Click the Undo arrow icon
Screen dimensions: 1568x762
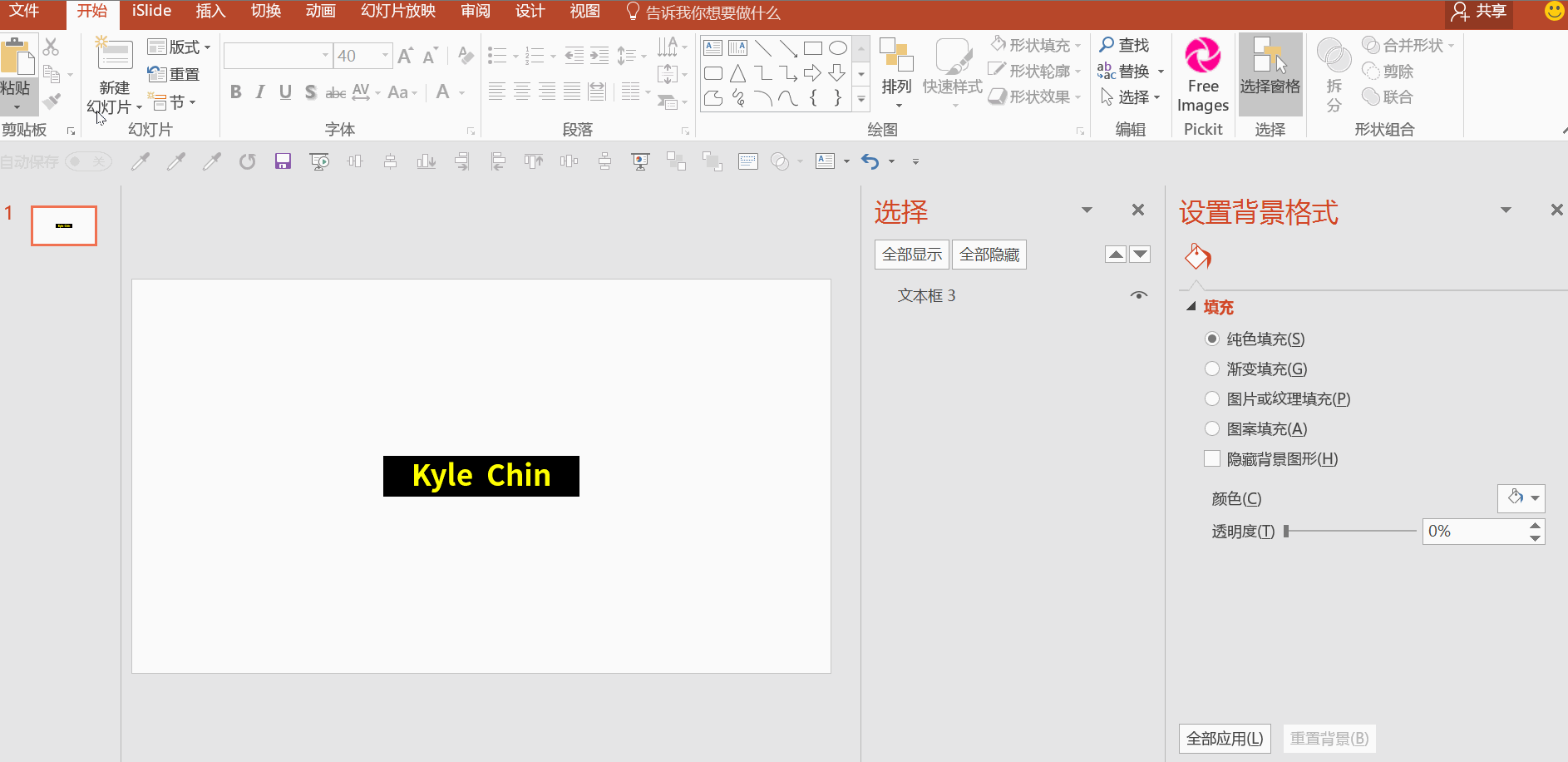click(x=870, y=161)
